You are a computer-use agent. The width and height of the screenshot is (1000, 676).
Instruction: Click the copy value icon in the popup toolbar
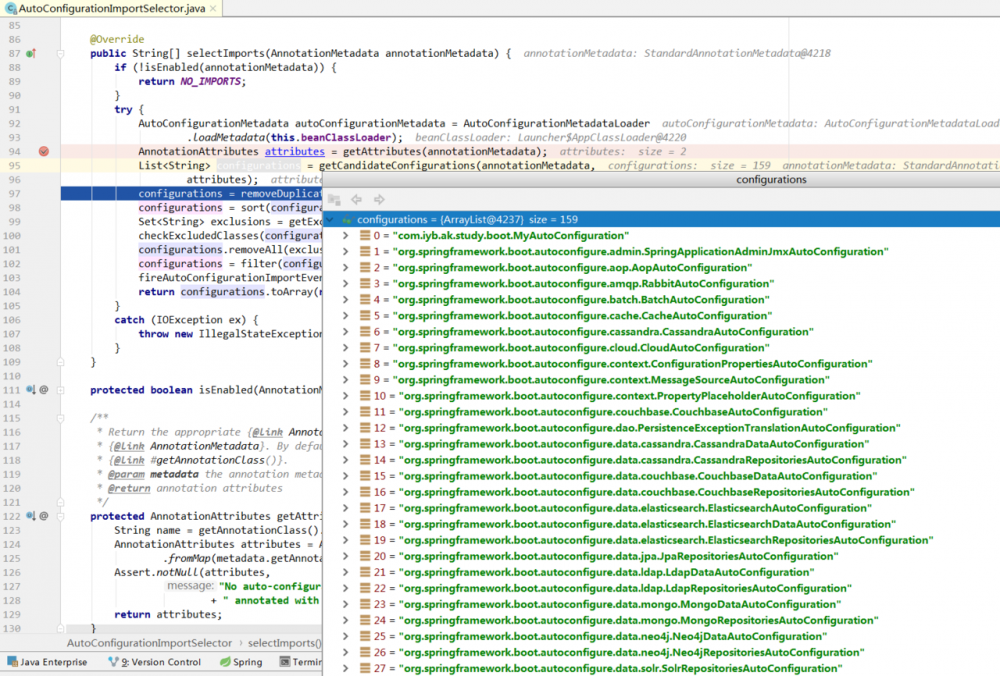pos(334,198)
